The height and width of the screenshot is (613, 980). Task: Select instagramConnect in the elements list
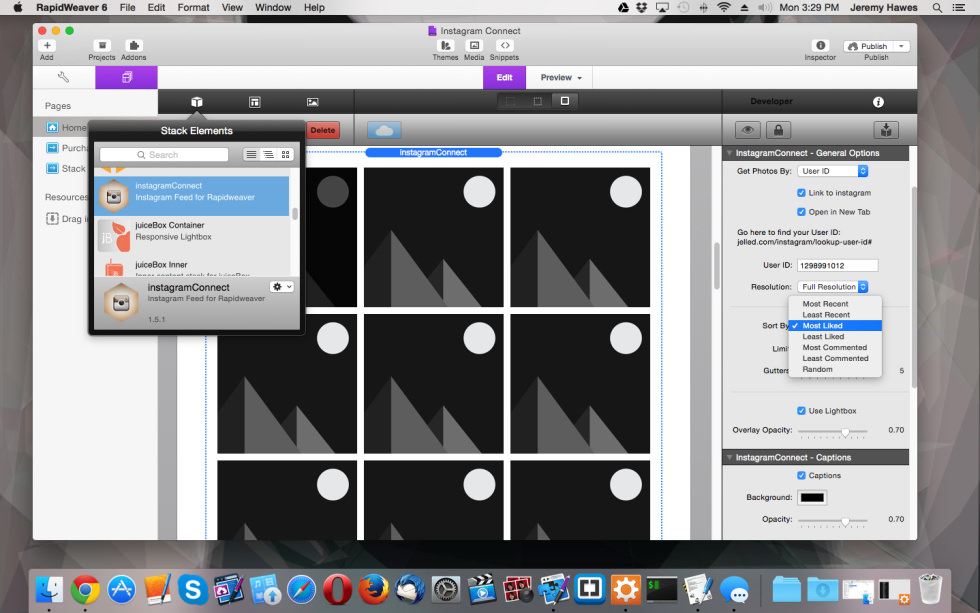point(191,196)
